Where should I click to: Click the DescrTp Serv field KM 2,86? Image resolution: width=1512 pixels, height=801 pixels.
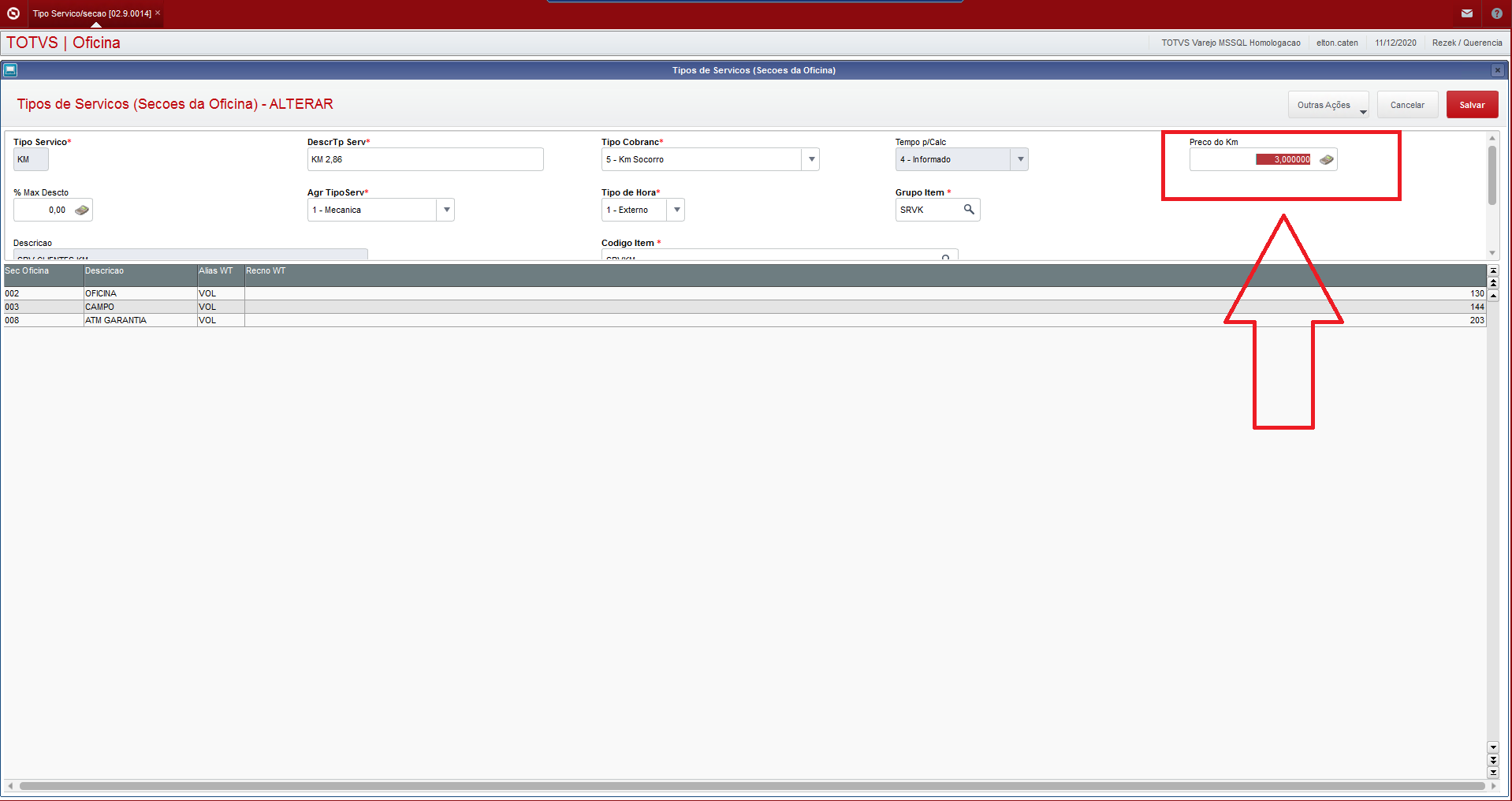tap(425, 159)
